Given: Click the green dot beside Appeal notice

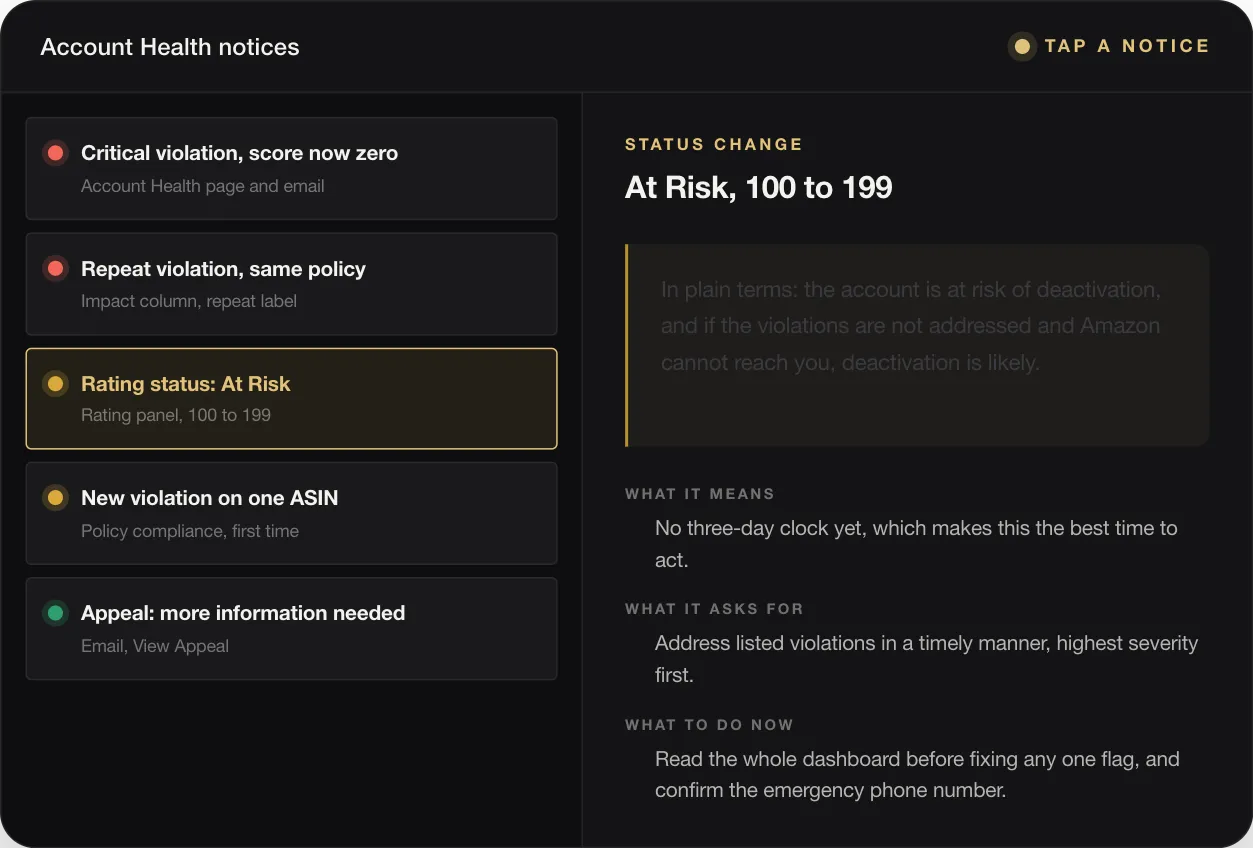Looking at the screenshot, I should click(x=56, y=612).
